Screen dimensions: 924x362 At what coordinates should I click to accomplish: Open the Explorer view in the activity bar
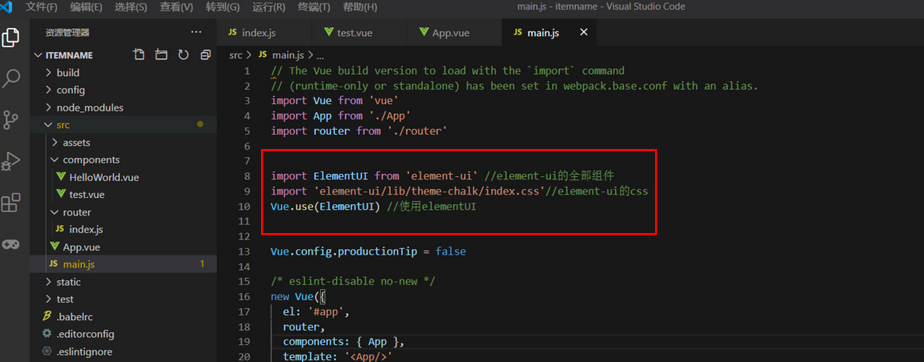11,38
